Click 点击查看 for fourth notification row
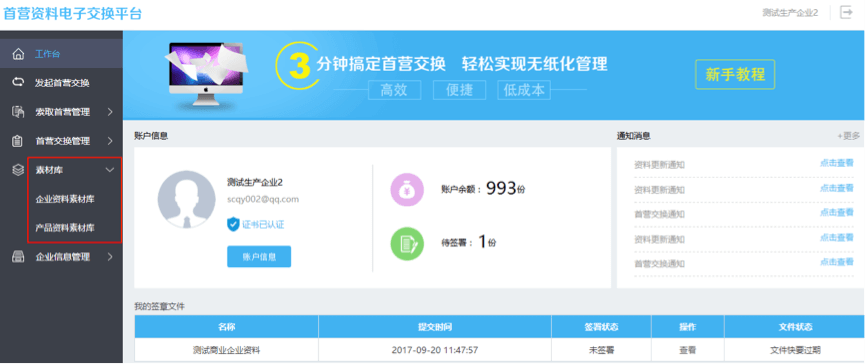Image resolution: width=865 pixels, height=364 pixels. click(x=836, y=237)
